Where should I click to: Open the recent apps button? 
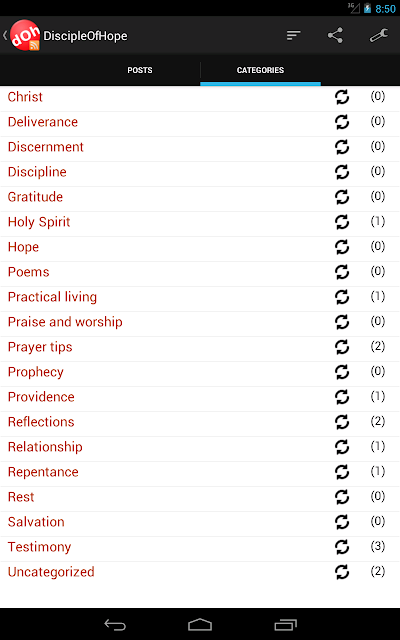(x=285, y=624)
